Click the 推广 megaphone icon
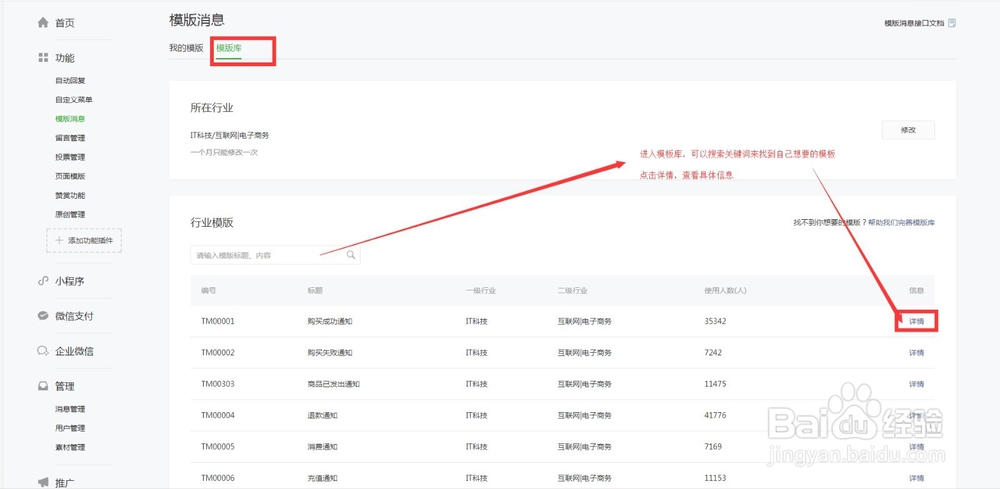1000x489 pixels. coord(43,482)
